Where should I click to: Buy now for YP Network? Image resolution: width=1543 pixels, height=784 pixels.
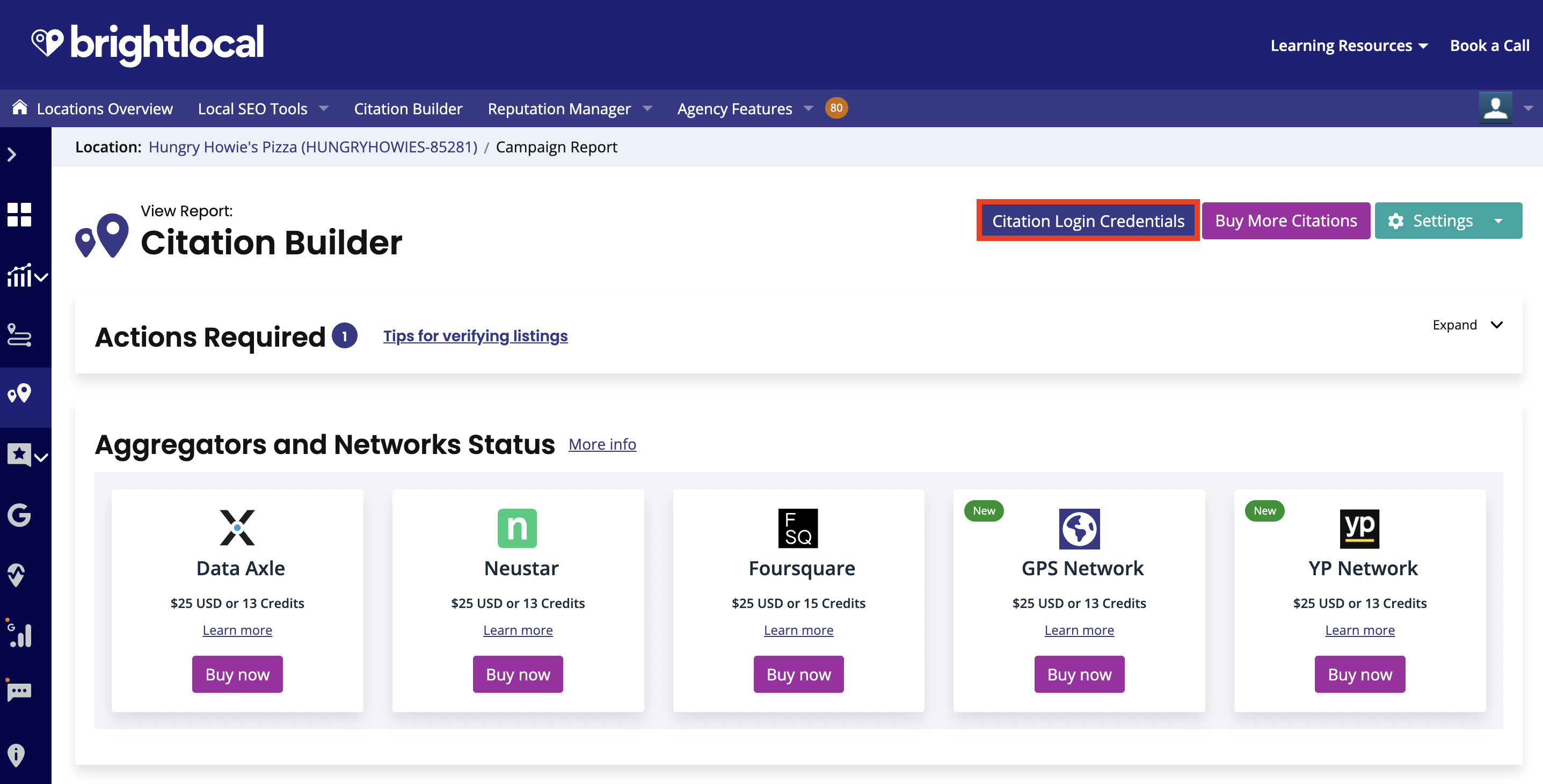coord(1360,675)
